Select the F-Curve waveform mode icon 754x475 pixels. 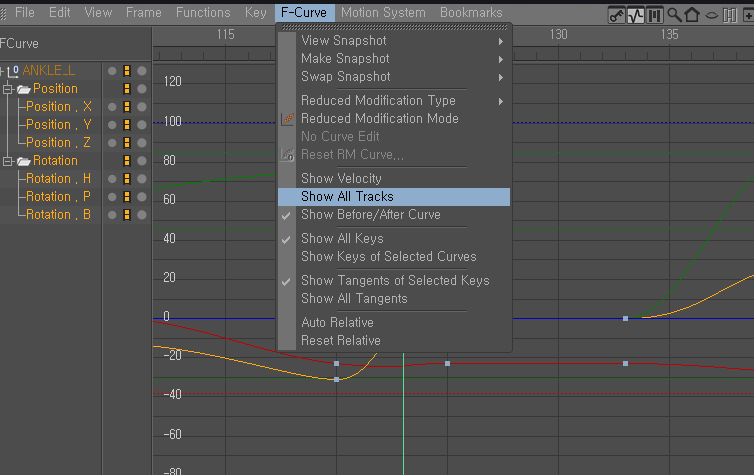click(635, 15)
